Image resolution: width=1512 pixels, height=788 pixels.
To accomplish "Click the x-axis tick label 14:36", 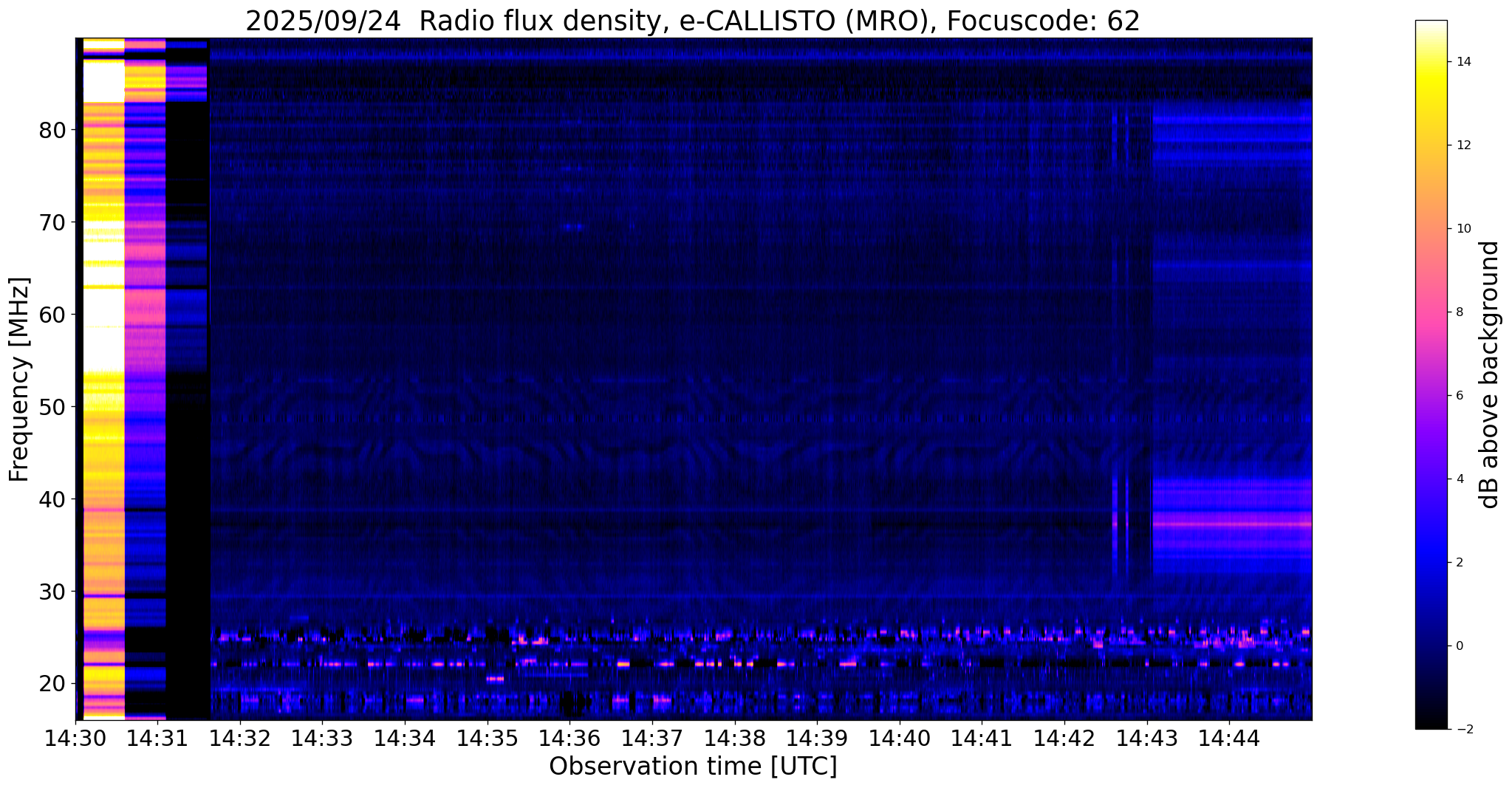I will pyautogui.click(x=569, y=738).
